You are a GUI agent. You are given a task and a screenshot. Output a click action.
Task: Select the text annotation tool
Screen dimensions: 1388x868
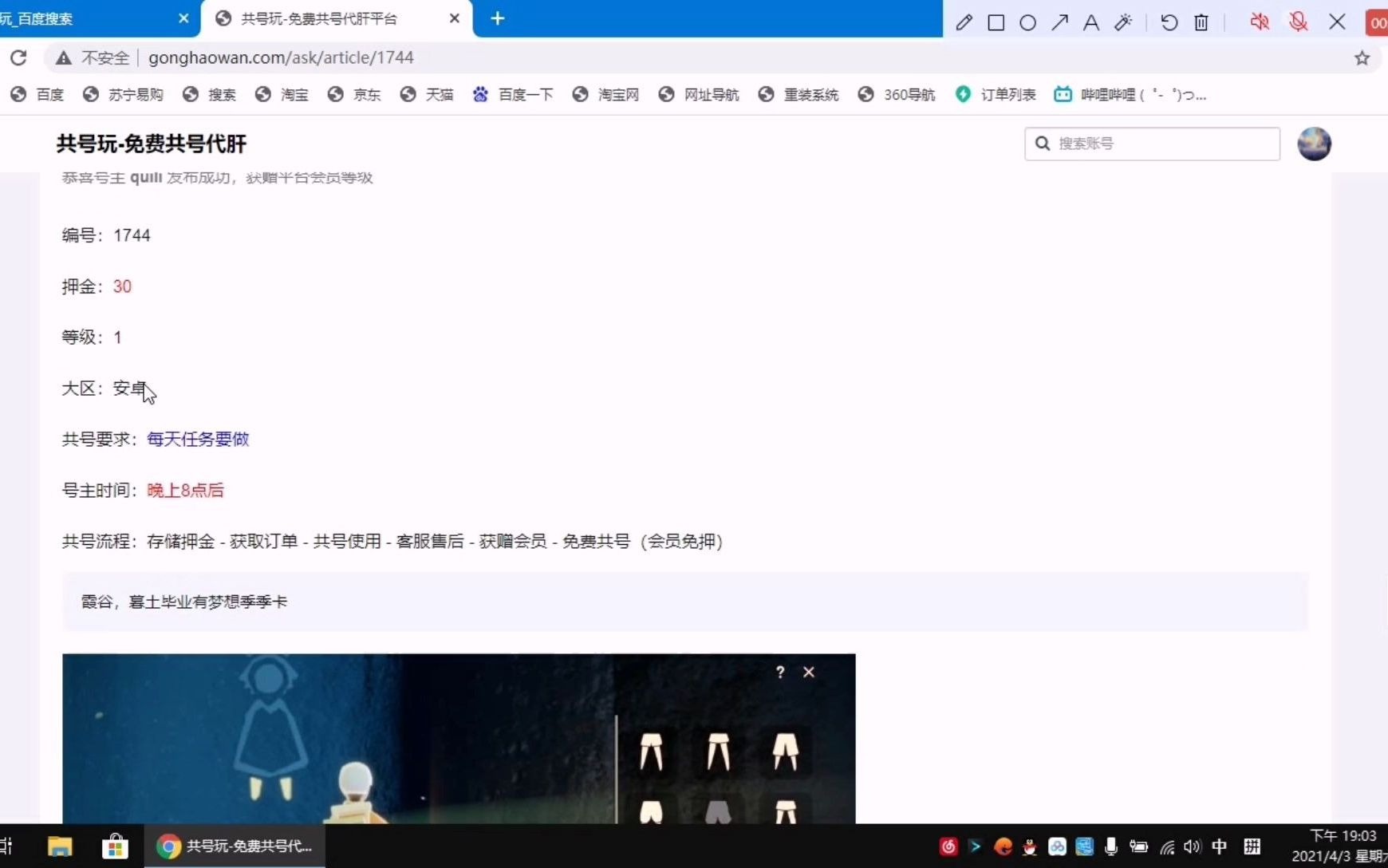1091,22
